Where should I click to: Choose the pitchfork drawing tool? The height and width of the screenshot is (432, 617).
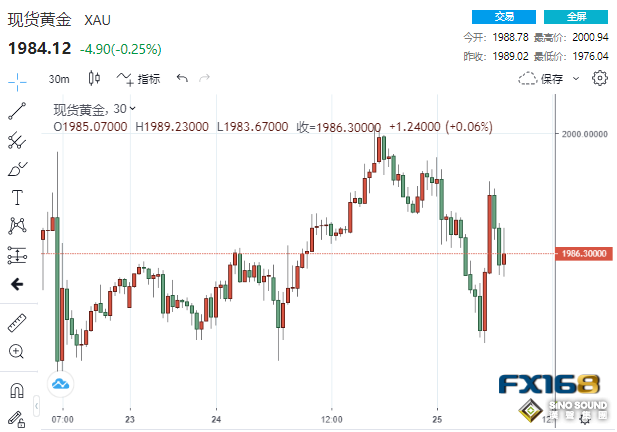[16, 140]
